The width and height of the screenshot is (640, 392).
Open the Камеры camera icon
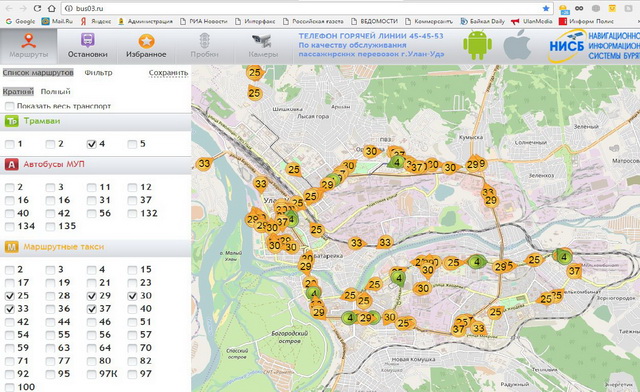[262, 40]
